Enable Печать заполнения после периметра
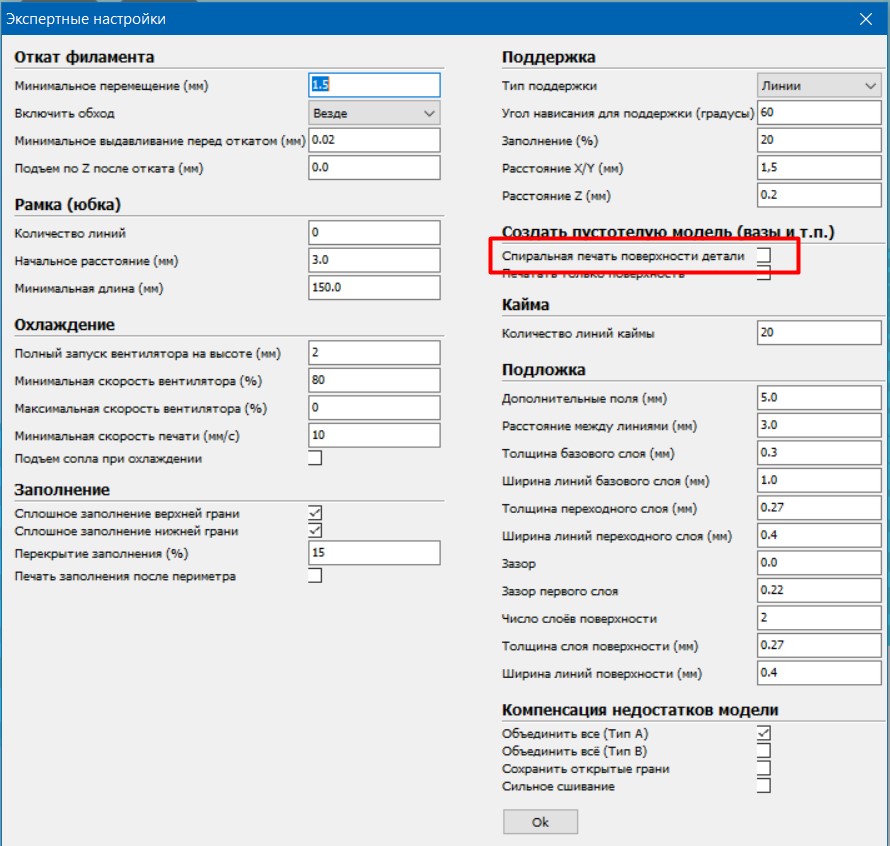Screen dimensions: 890x846 (x=315, y=576)
